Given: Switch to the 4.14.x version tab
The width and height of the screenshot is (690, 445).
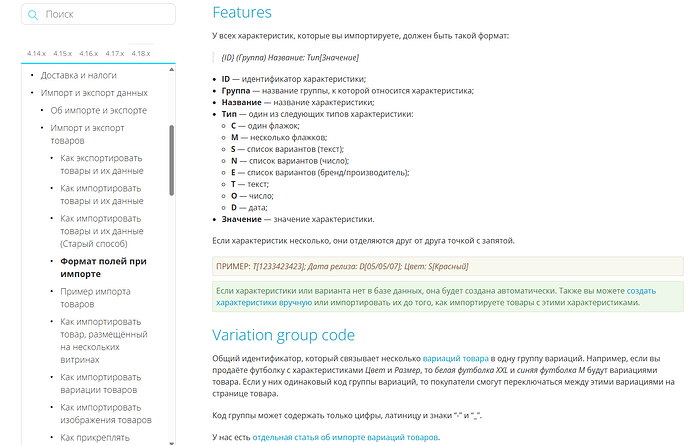Looking at the screenshot, I should [x=36, y=53].
